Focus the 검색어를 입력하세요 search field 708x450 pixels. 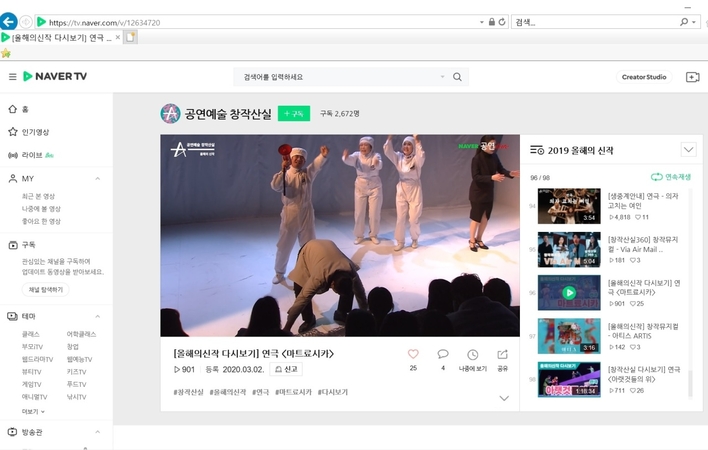340,77
